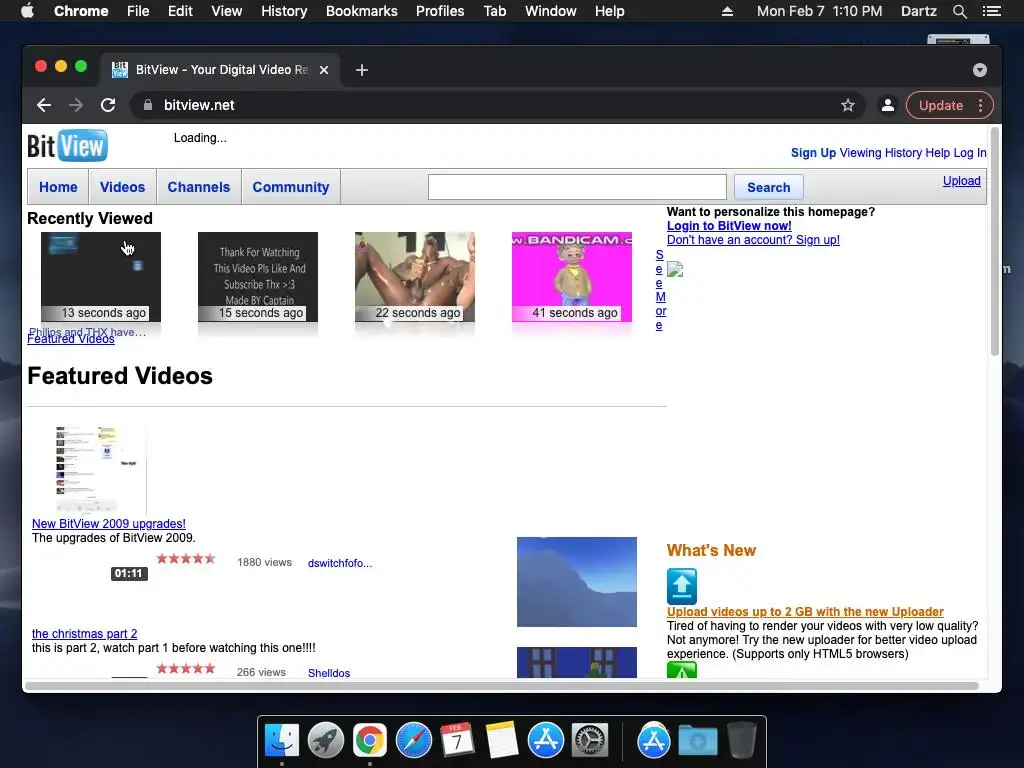The height and width of the screenshot is (768, 1024).
Task: Open the 15 seconds ago recently viewed thumbnail
Action: click(258, 277)
